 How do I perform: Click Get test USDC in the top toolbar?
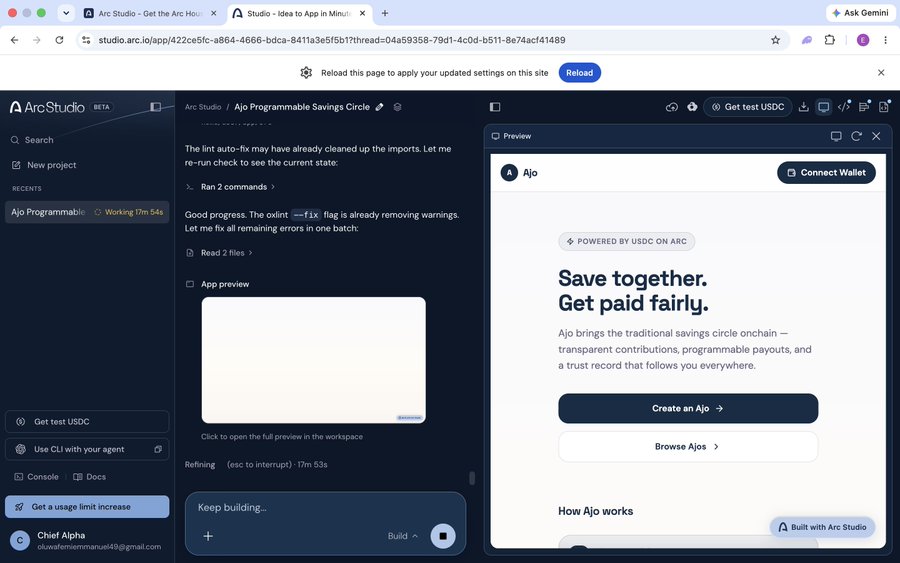pos(747,107)
